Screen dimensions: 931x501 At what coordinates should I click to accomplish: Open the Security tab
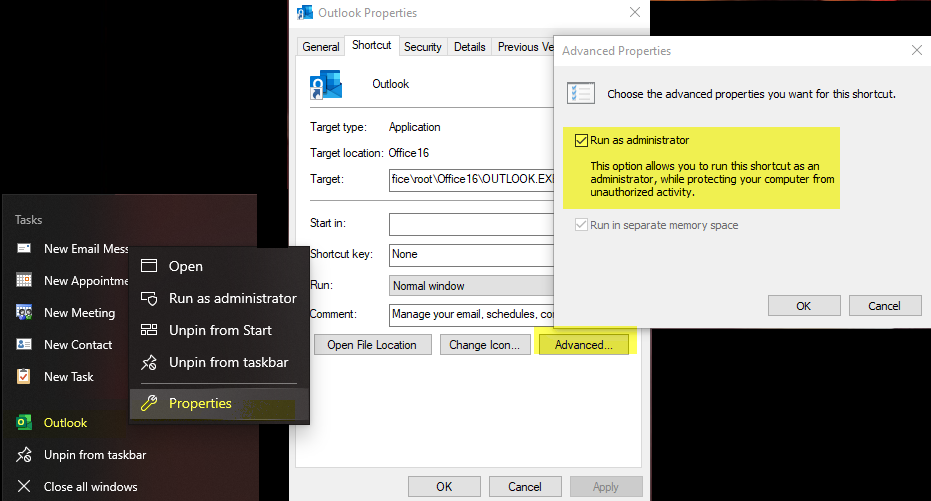[423, 47]
